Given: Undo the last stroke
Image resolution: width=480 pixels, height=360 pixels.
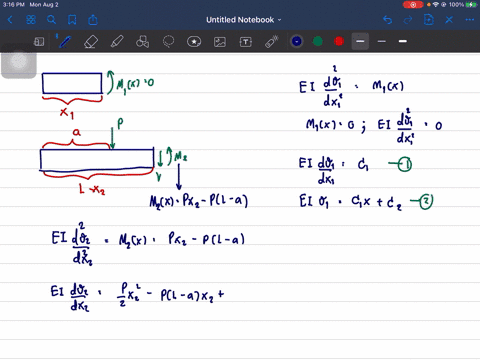Looking at the screenshot, I should coord(387,20).
